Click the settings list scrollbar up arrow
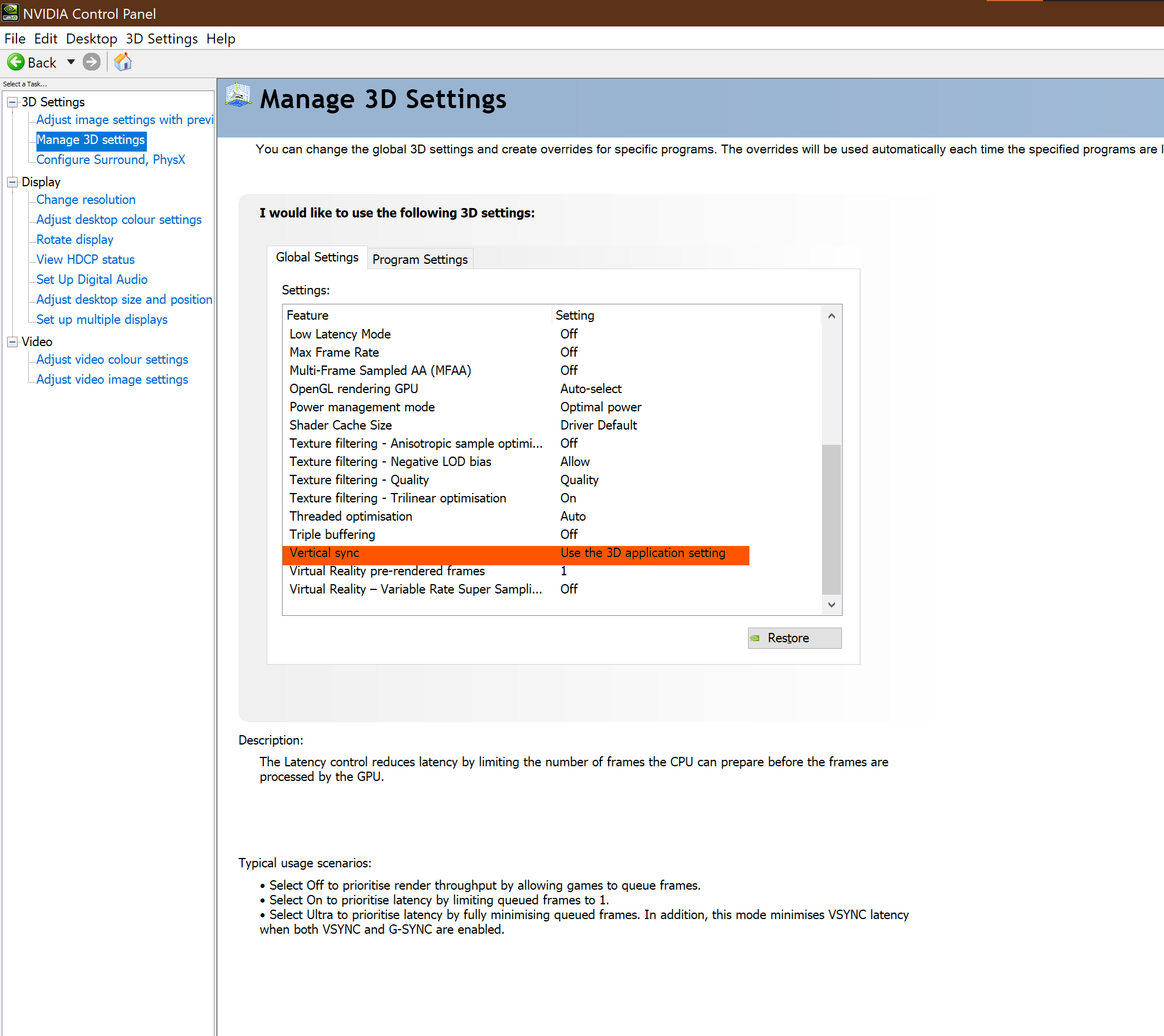This screenshot has width=1164, height=1036. click(x=831, y=316)
